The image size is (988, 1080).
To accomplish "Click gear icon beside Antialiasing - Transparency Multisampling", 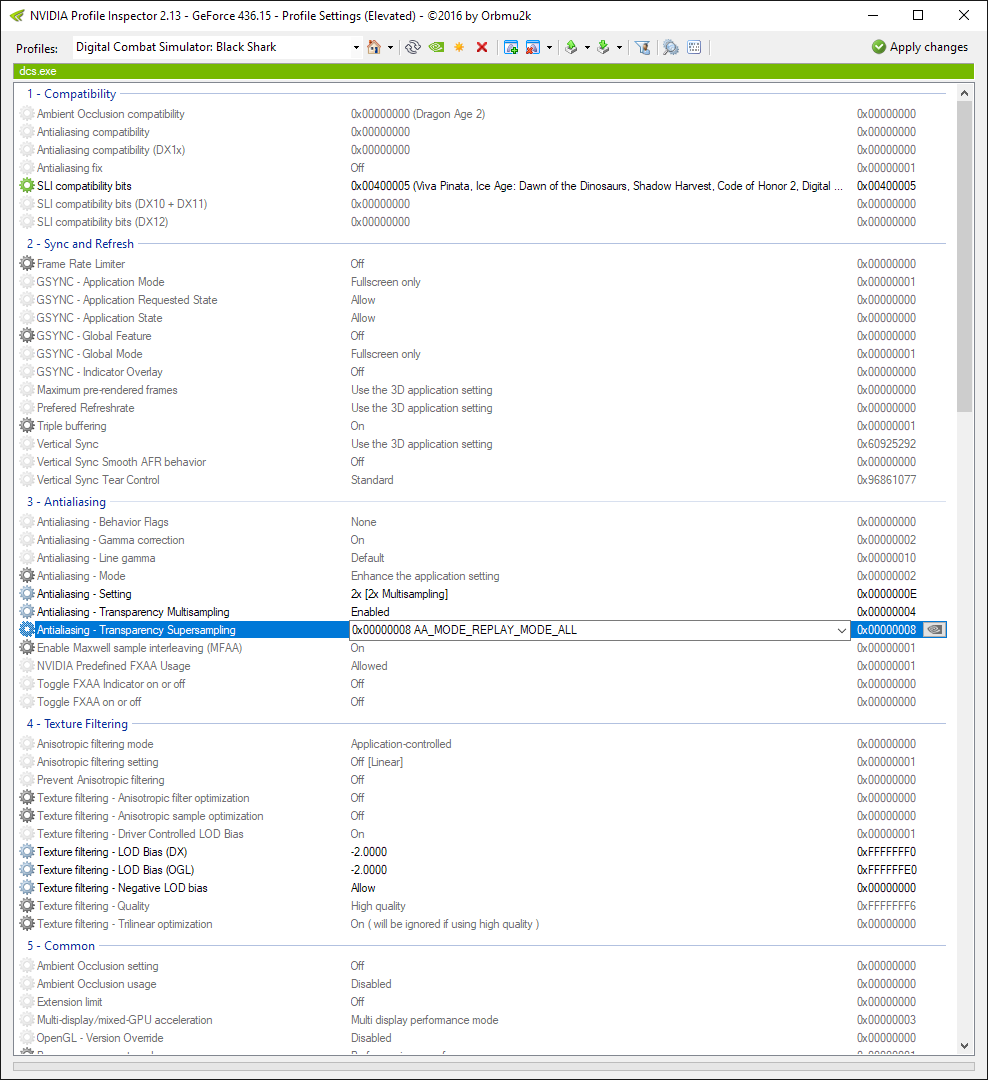I will (27, 612).
